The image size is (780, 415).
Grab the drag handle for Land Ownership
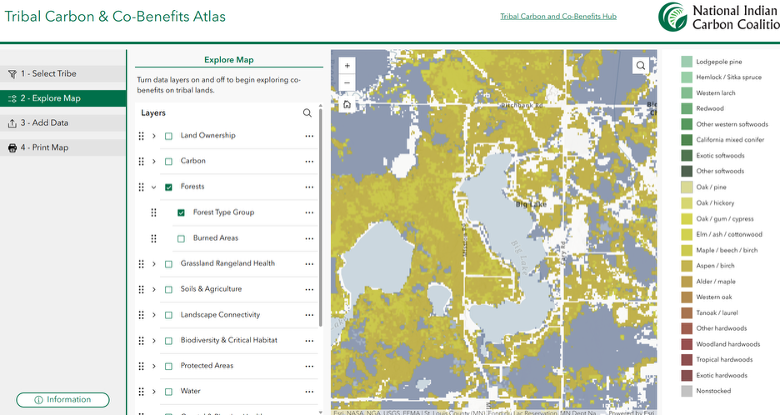[x=141, y=136]
